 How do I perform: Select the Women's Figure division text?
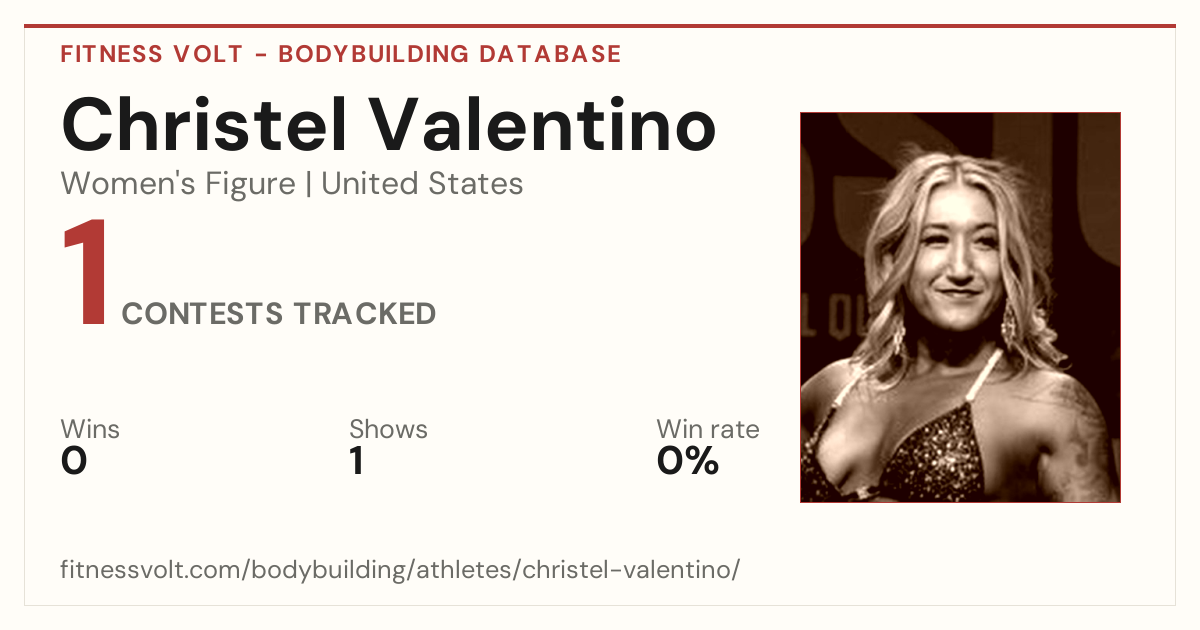(x=178, y=184)
